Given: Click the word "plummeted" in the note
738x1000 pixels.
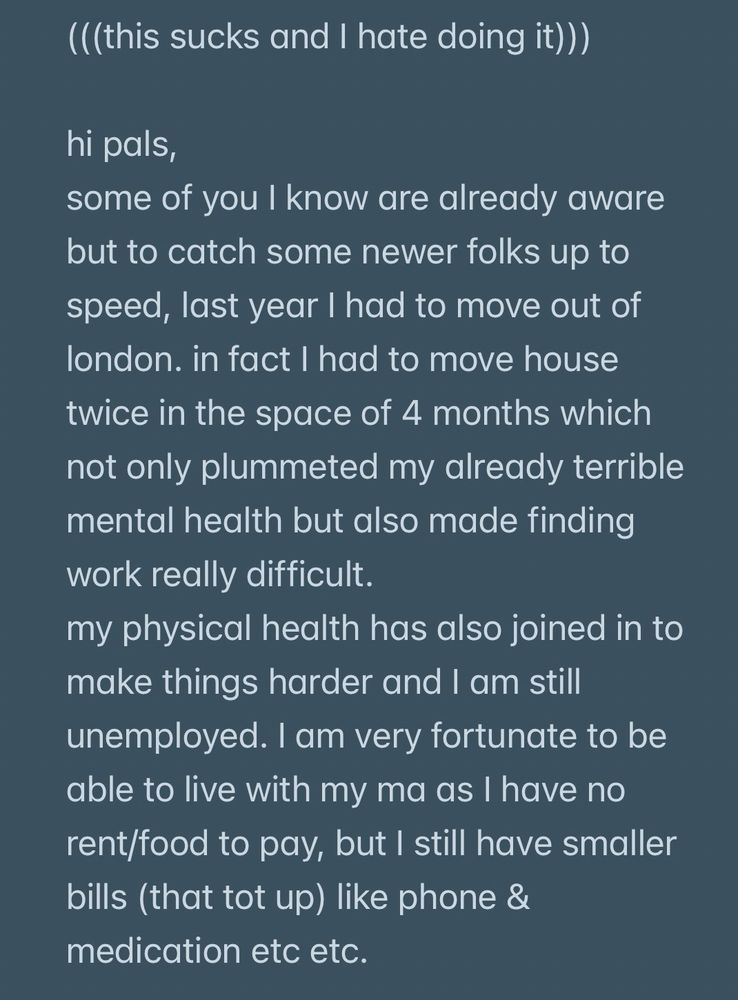Looking at the screenshot, I should click(x=290, y=467).
